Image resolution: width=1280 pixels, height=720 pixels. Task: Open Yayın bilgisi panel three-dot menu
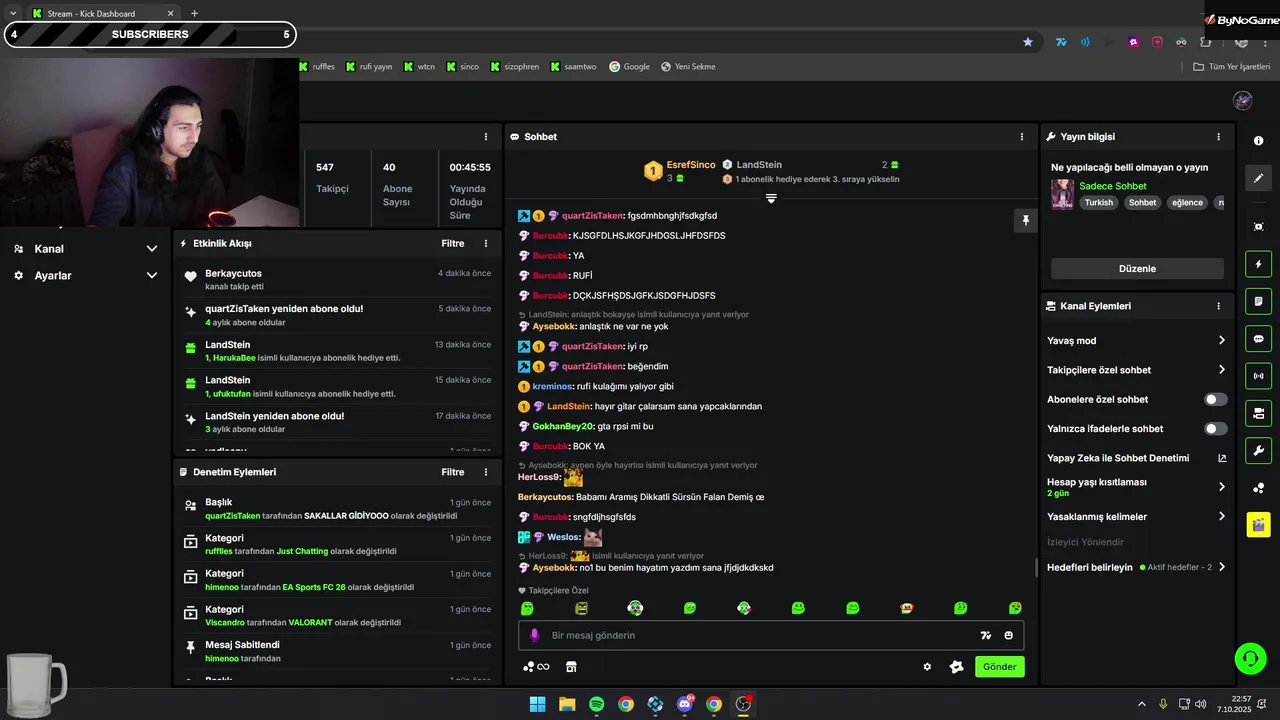(1218, 137)
